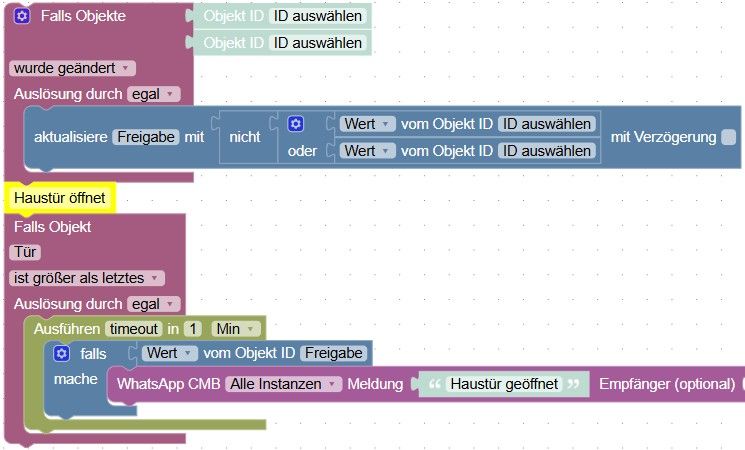745x450 pixels.
Task: Select the yellow Haustür öffnet comment block
Action: pos(60,198)
